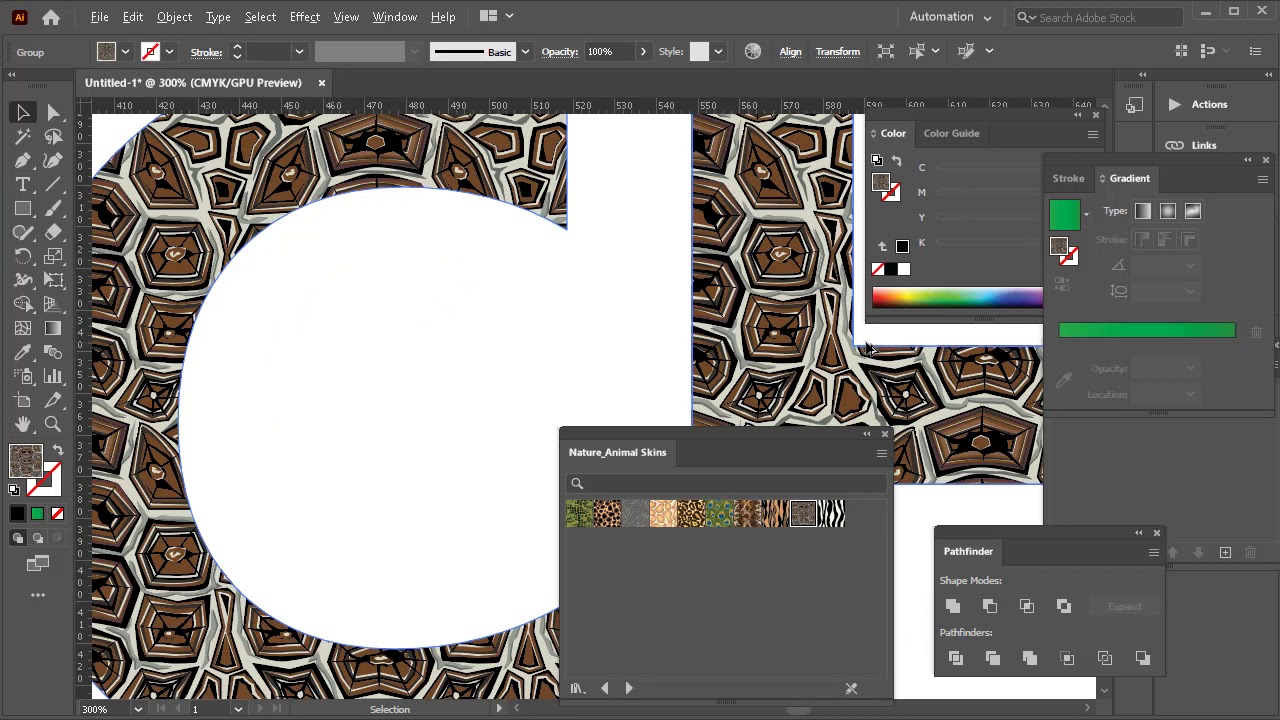The image size is (1280, 720).
Task: Select the Hand tool
Action: [23, 425]
